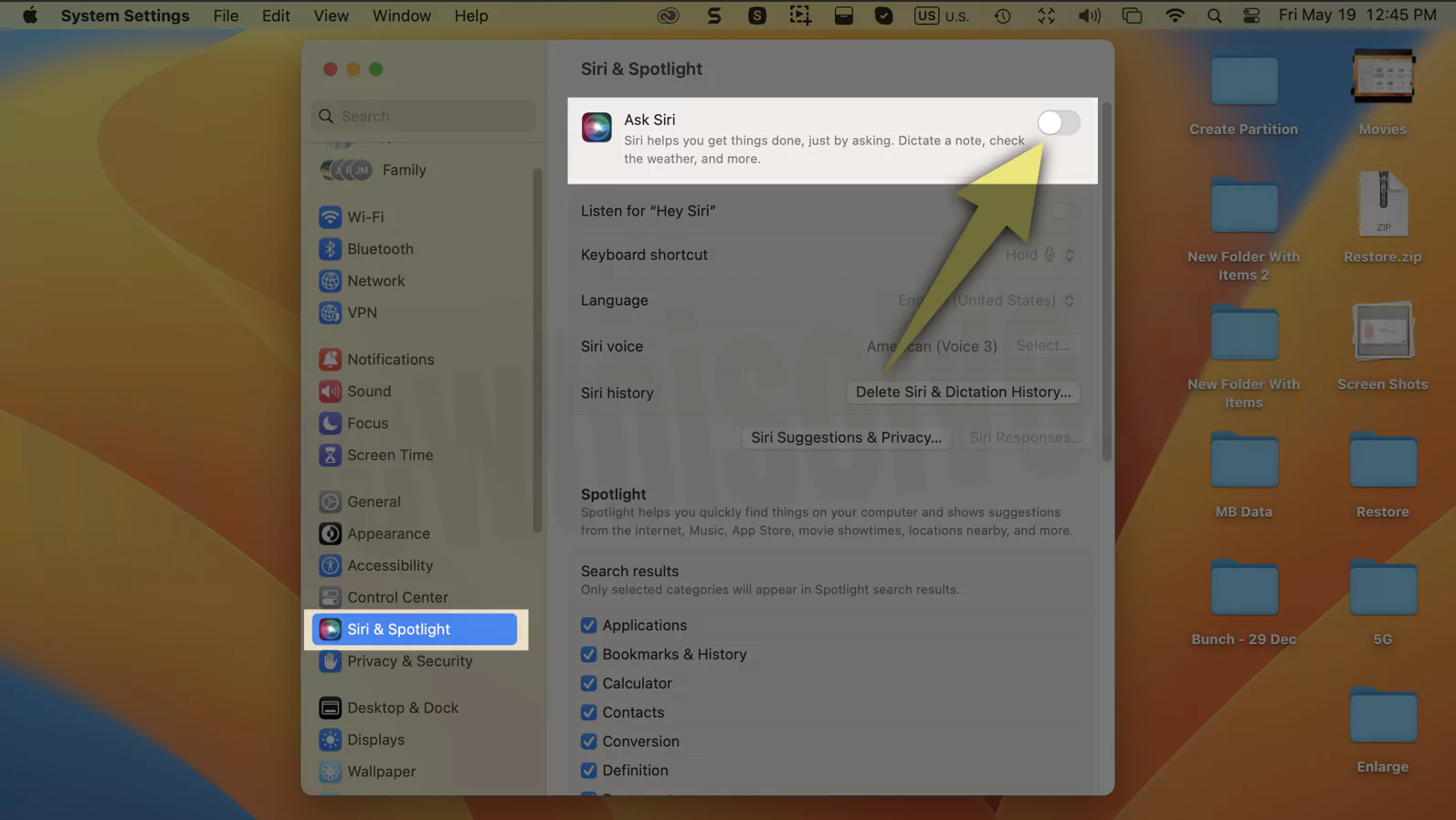This screenshot has height=820, width=1456.
Task: Select Siri & Spotlight sidebar item
Action: coord(415,630)
